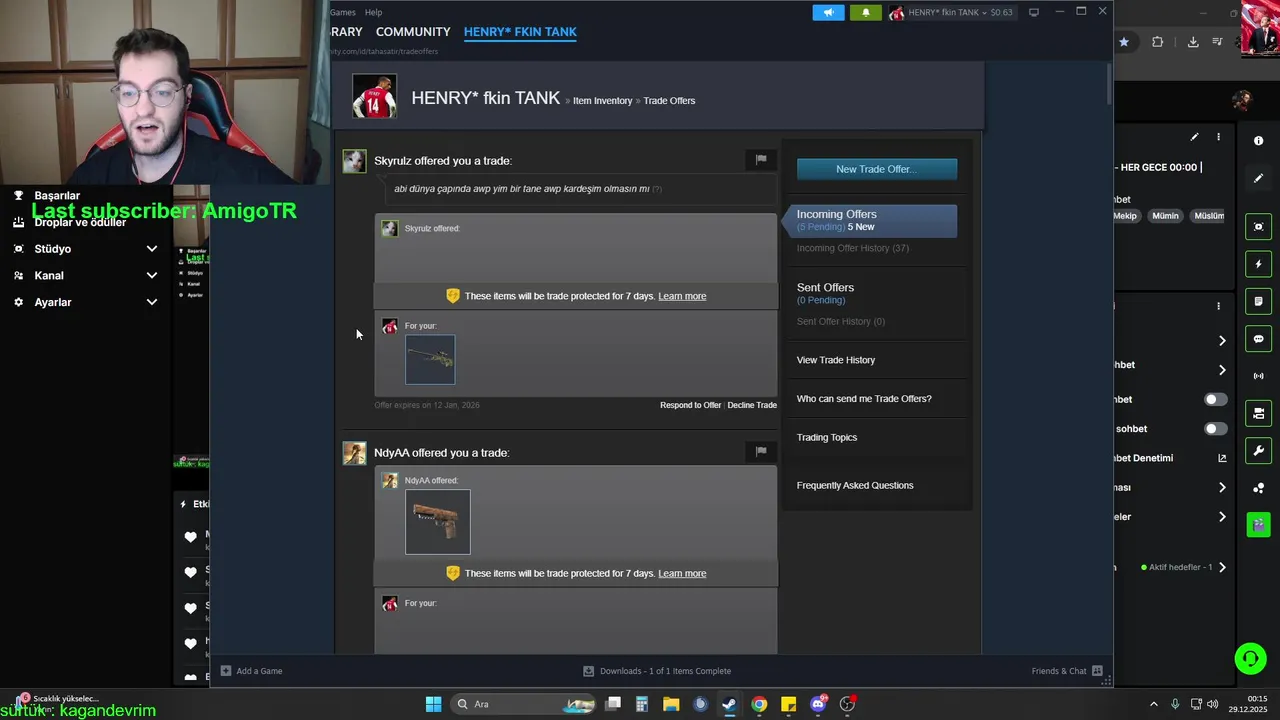Expand Ayarlar section in left sidebar
1280x720 pixels.
[x=152, y=302]
